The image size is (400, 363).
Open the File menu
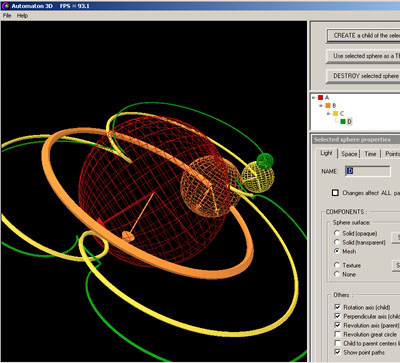7,16
